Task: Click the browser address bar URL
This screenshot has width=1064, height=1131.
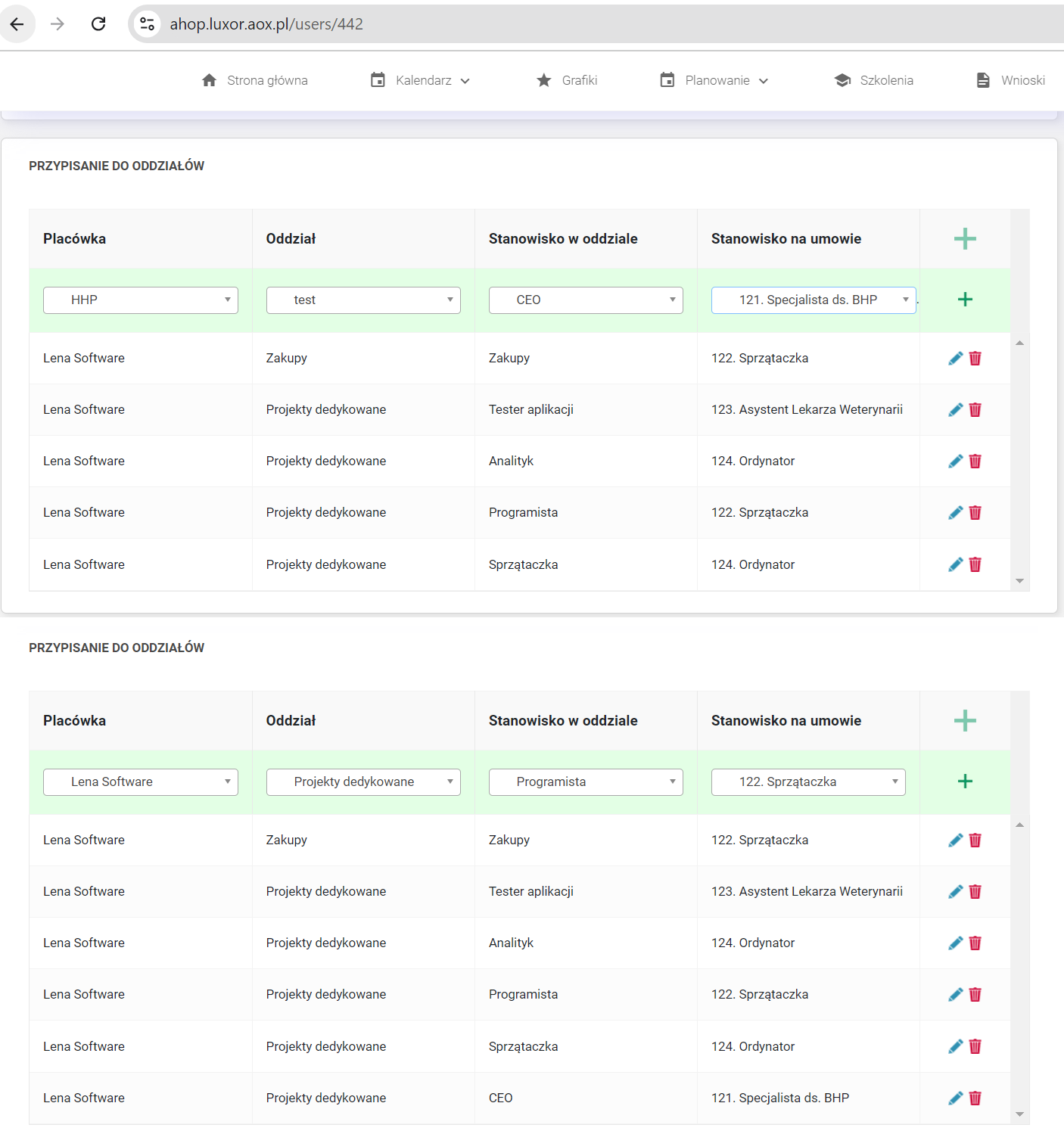Action: 266,24
